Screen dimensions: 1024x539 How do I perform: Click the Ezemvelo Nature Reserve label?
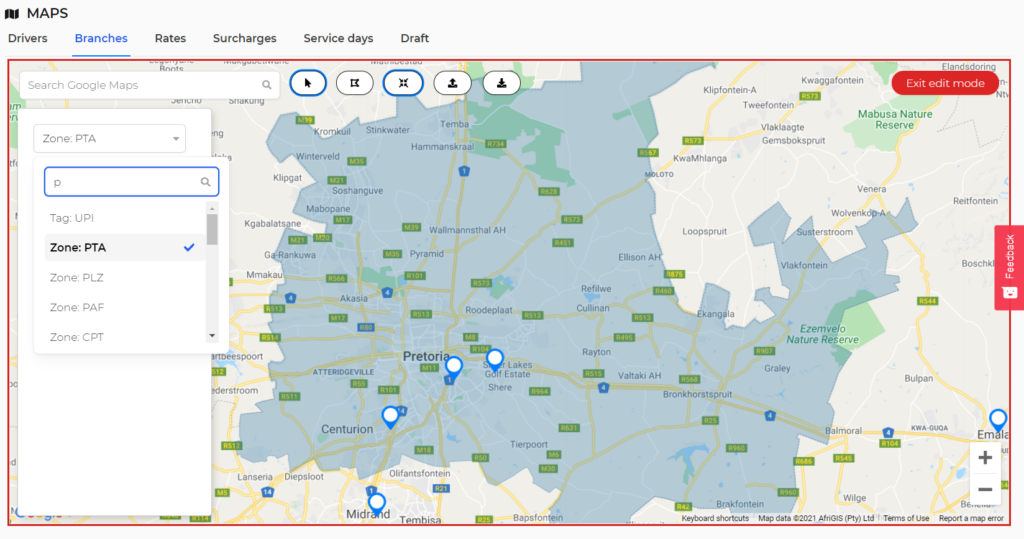click(822, 334)
